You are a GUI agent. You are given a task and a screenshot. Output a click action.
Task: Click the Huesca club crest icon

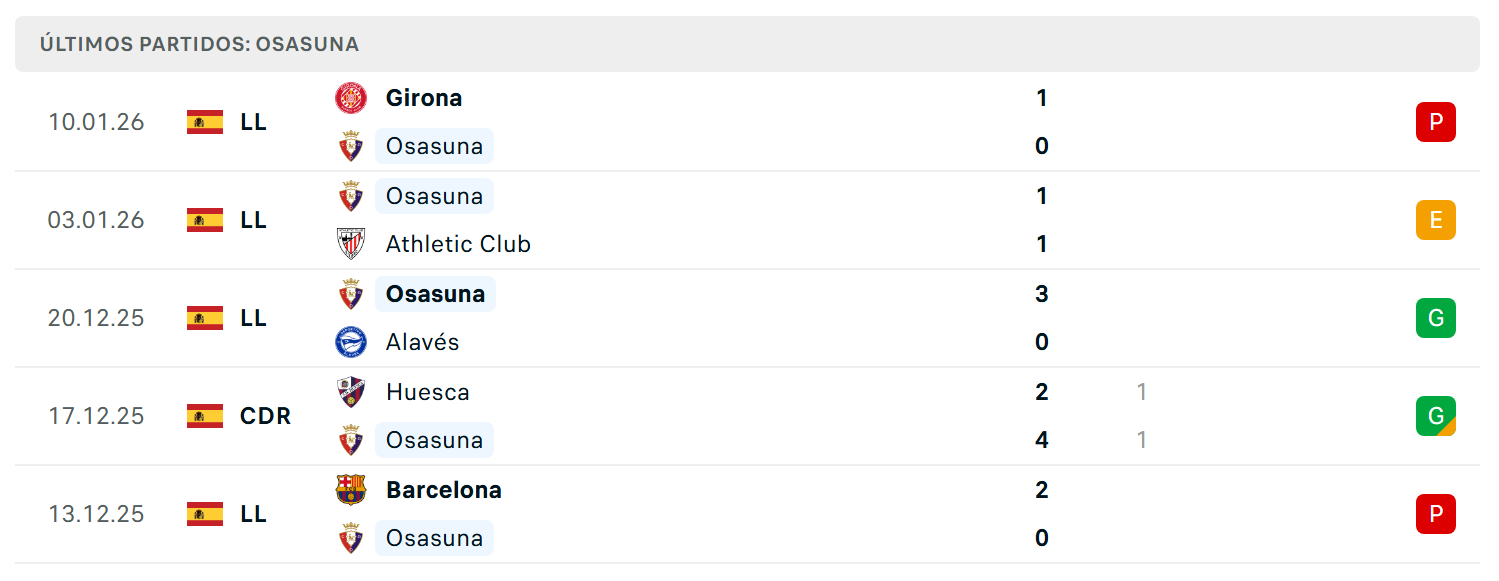tap(351, 392)
